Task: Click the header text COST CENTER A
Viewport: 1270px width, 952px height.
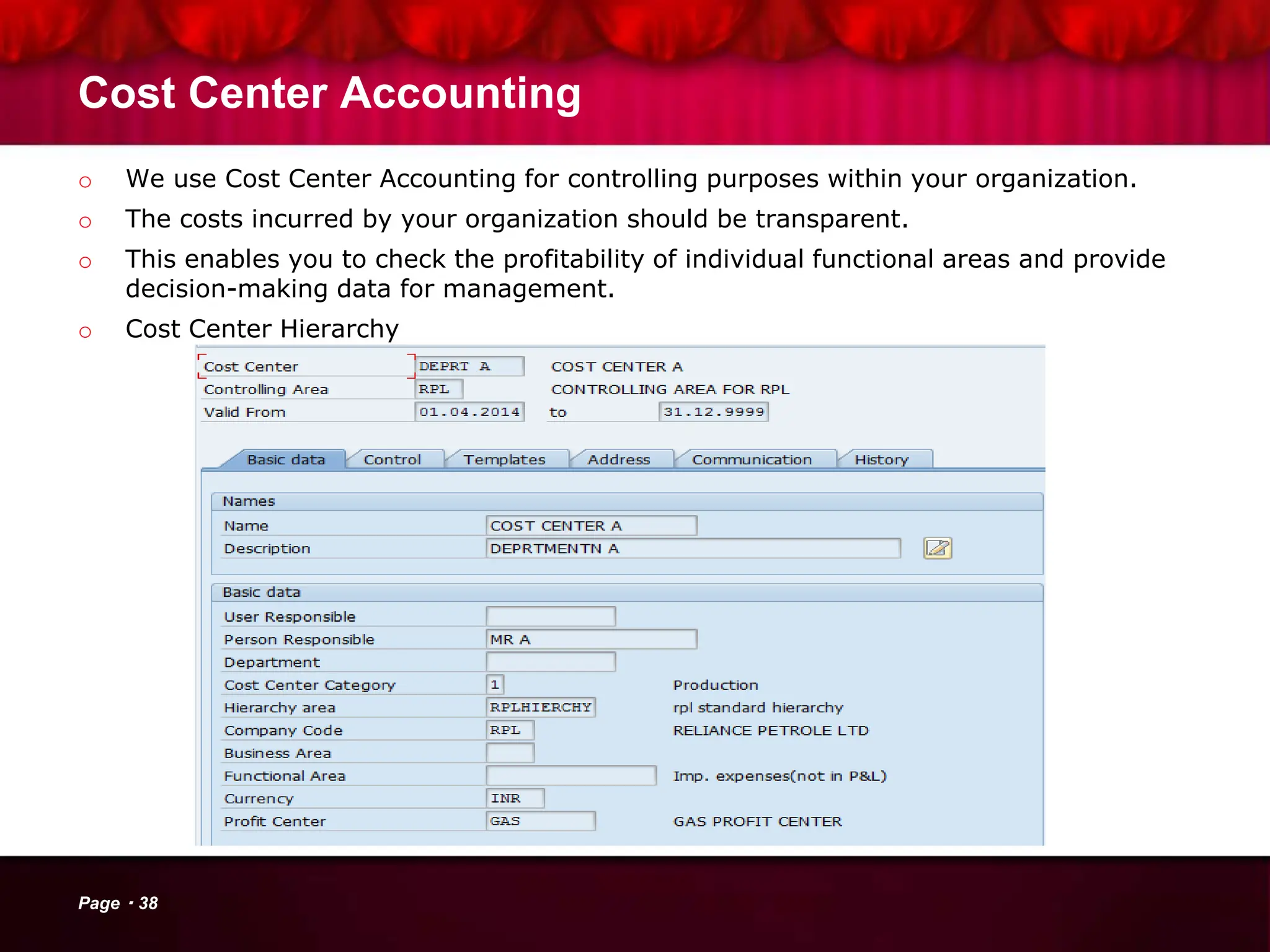Action: pos(617,367)
